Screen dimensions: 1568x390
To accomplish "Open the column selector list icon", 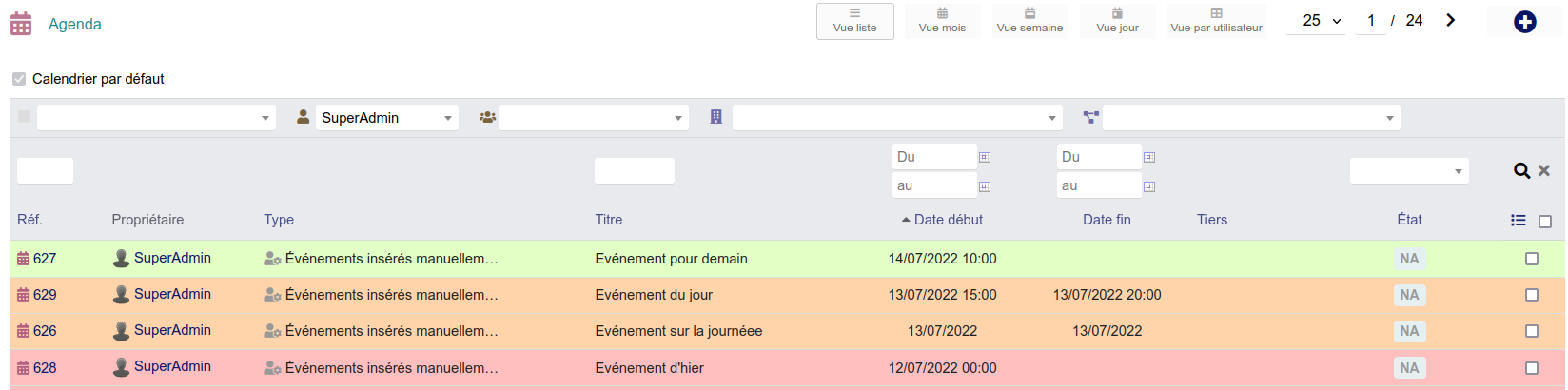I will [x=1519, y=221].
